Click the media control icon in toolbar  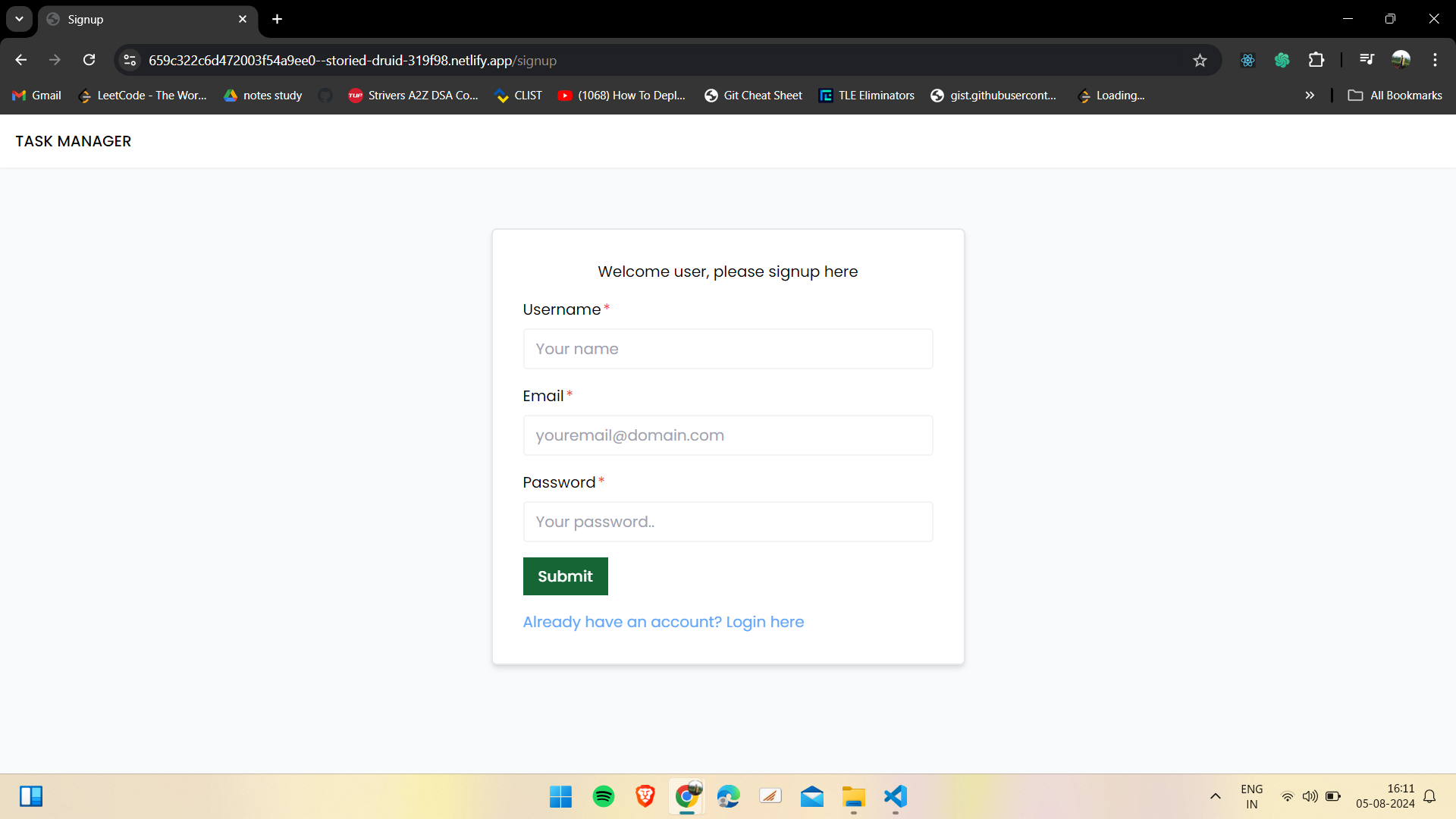(1367, 60)
